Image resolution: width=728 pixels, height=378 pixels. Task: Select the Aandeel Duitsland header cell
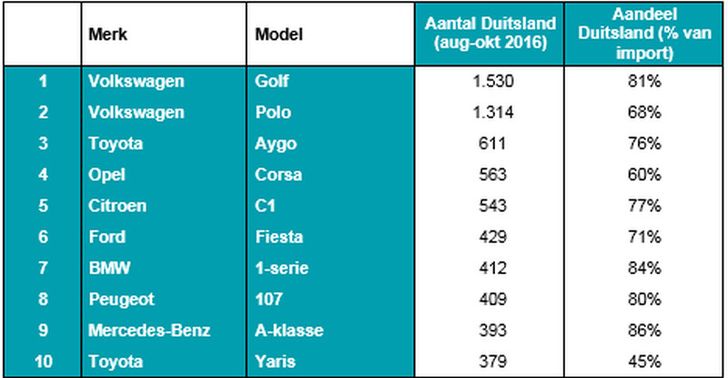(x=644, y=34)
